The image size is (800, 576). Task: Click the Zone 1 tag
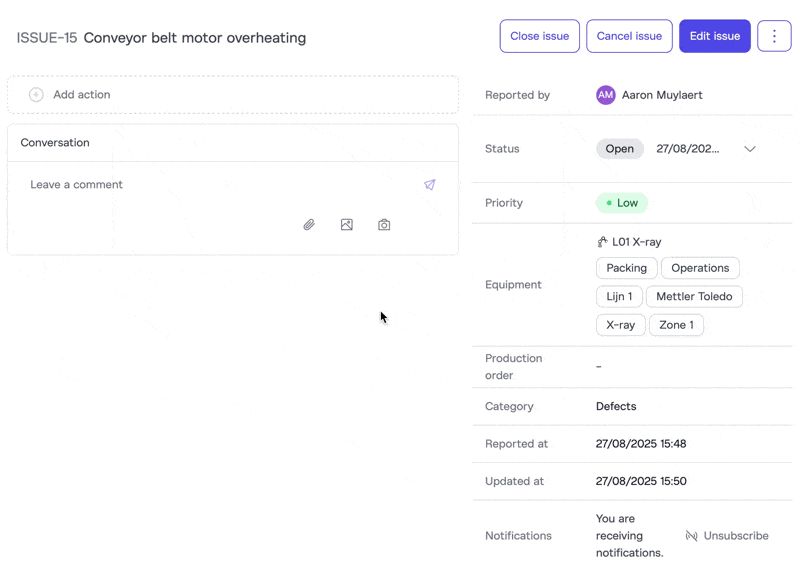tap(677, 325)
